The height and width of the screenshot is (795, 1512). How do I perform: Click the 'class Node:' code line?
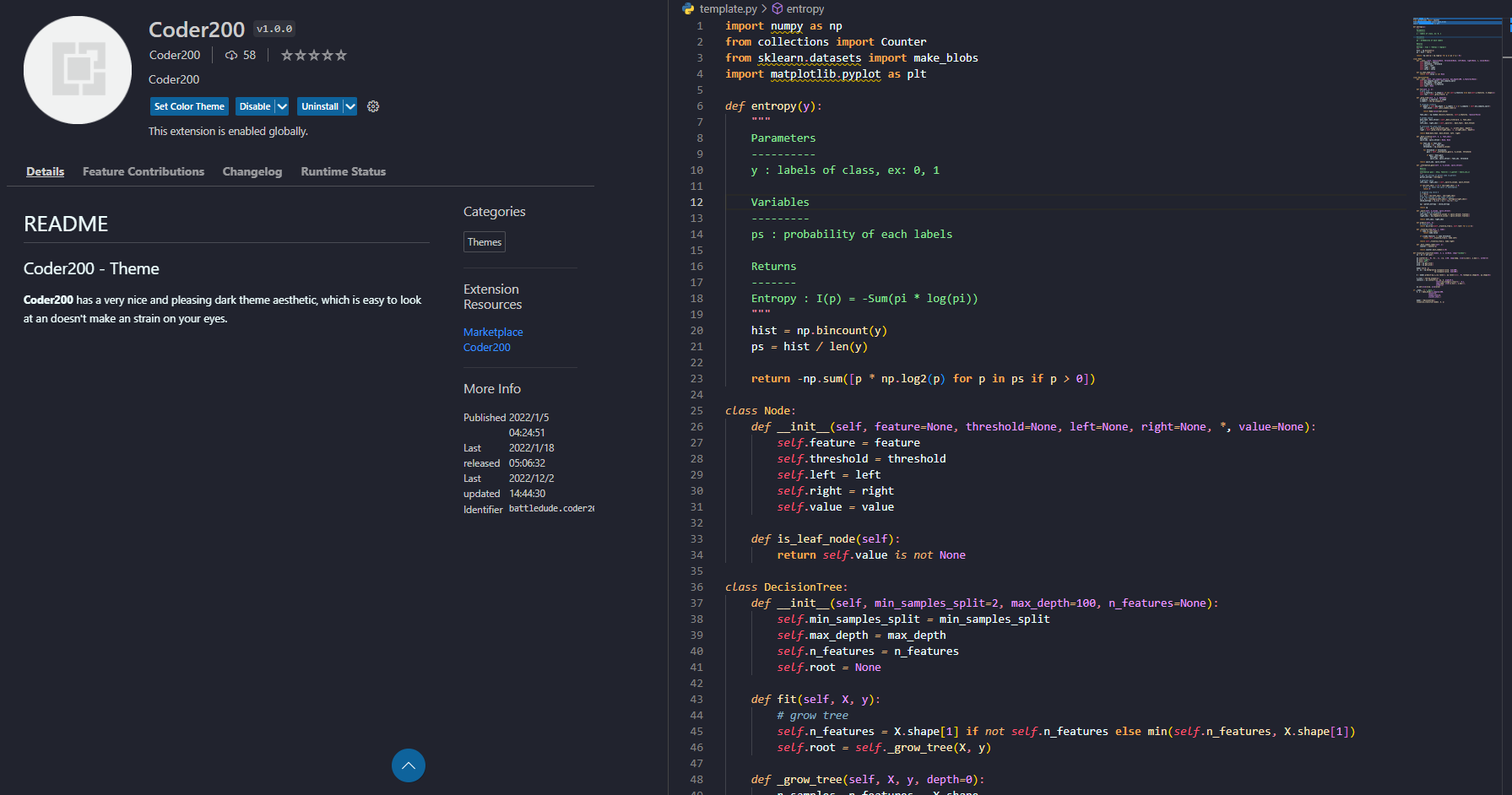click(x=761, y=411)
